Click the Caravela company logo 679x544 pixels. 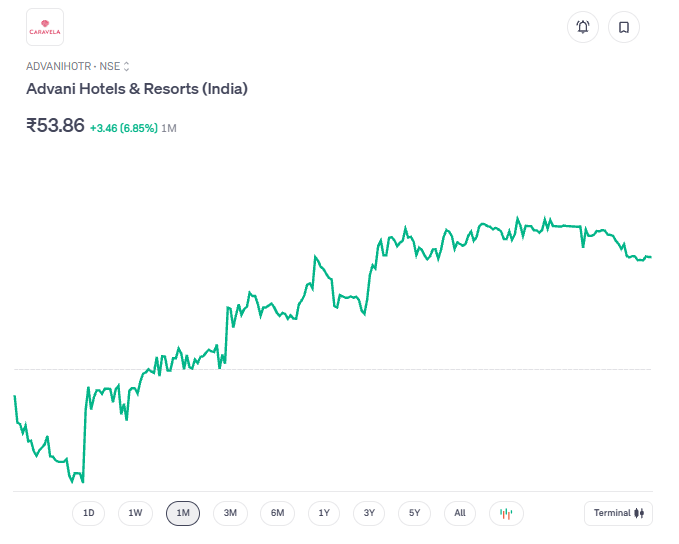tap(44, 27)
